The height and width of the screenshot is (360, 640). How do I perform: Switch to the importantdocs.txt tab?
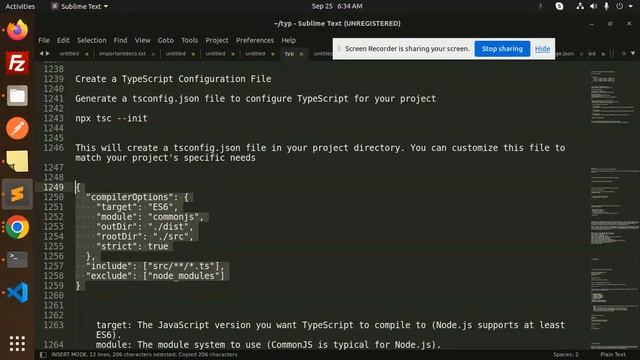pos(122,54)
